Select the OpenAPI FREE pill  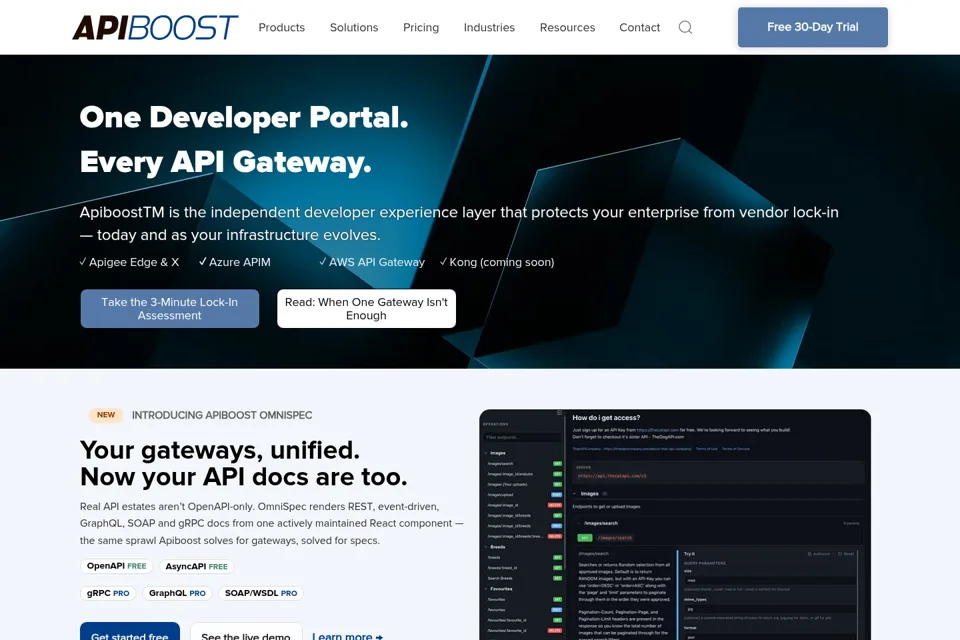pos(116,566)
